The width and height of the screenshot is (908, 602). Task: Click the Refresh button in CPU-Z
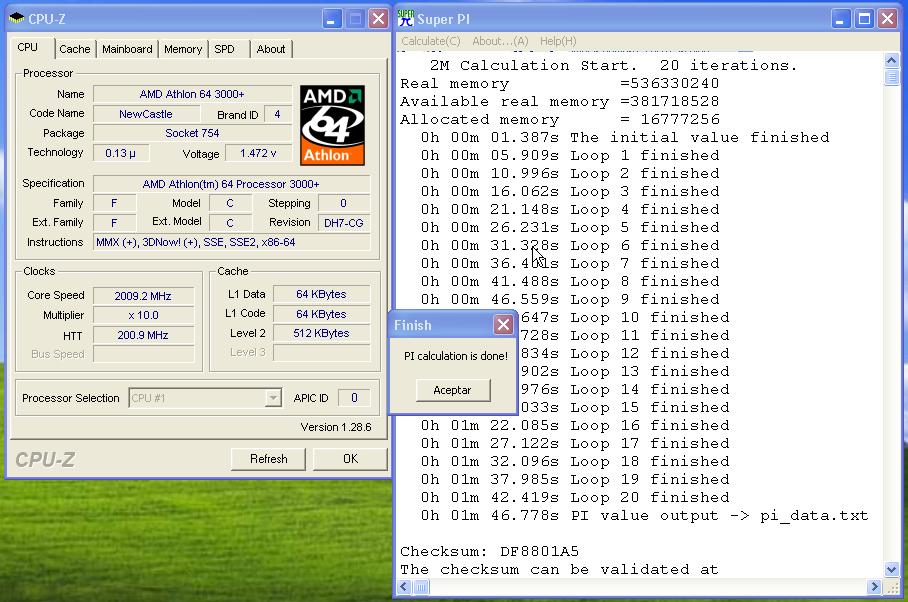pos(268,459)
